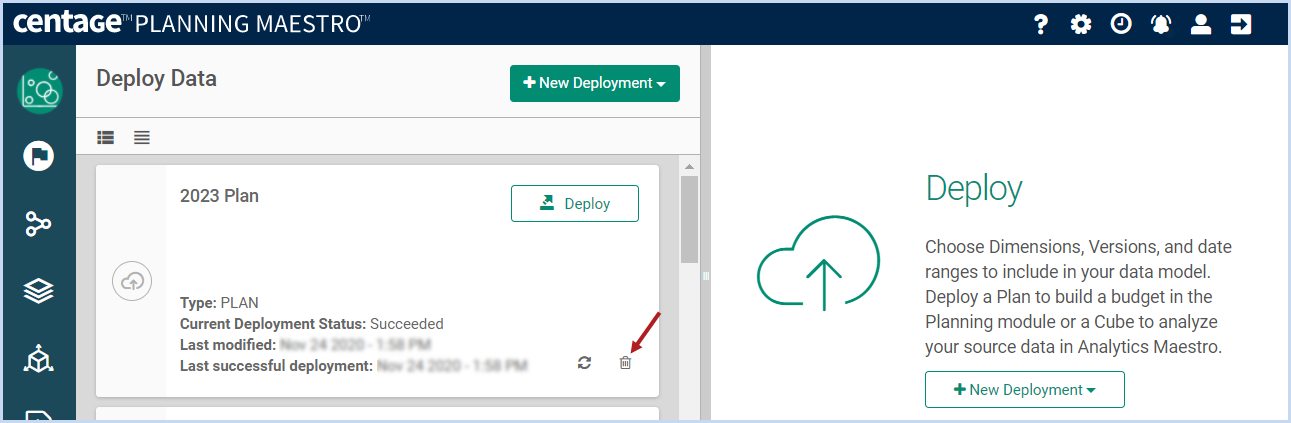Open the green New Deployment dropdown
Image resolution: width=1291 pixels, height=423 pixels.
(595, 84)
